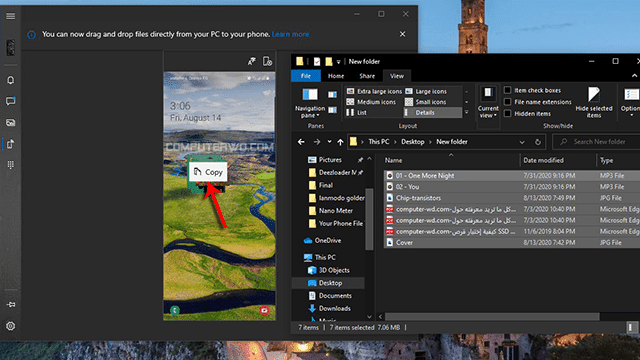Image resolution: width=640 pixels, height=360 pixels.
Task: Select 3D Objects in navigation tree
Action: [x=334, y=270]
